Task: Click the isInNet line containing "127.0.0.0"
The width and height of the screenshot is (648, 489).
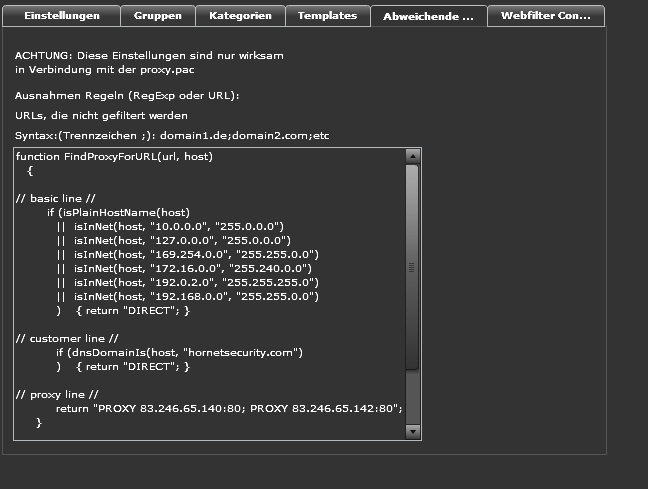Action: tap(174, 241)
